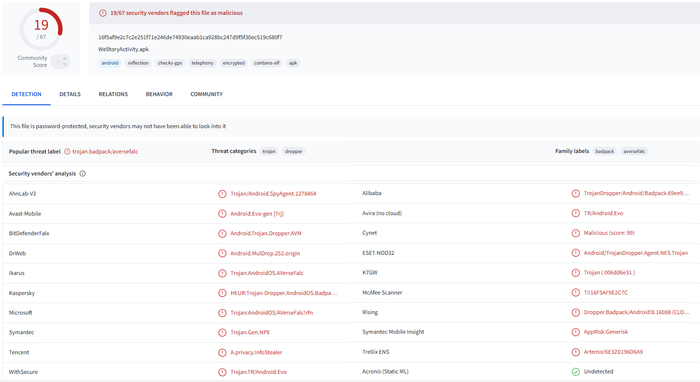Click the warning icon next to trojan.badpack/aversefalc
The width and height of the screenshot is (700, 382).
(x=67, y=151)
